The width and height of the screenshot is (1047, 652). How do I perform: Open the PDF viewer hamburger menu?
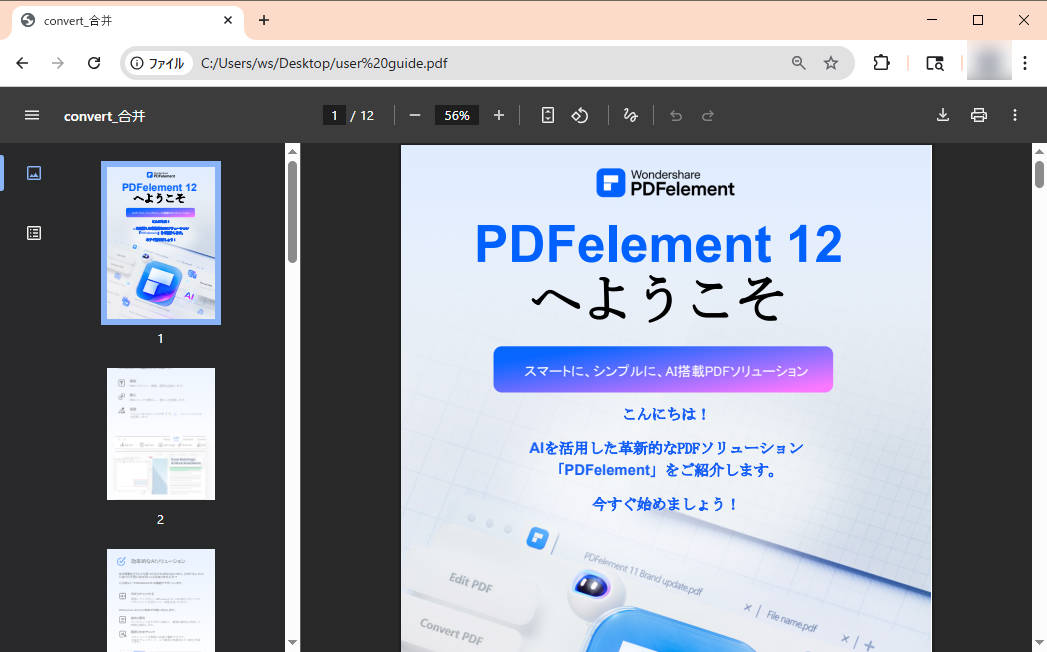click(32, 115)
